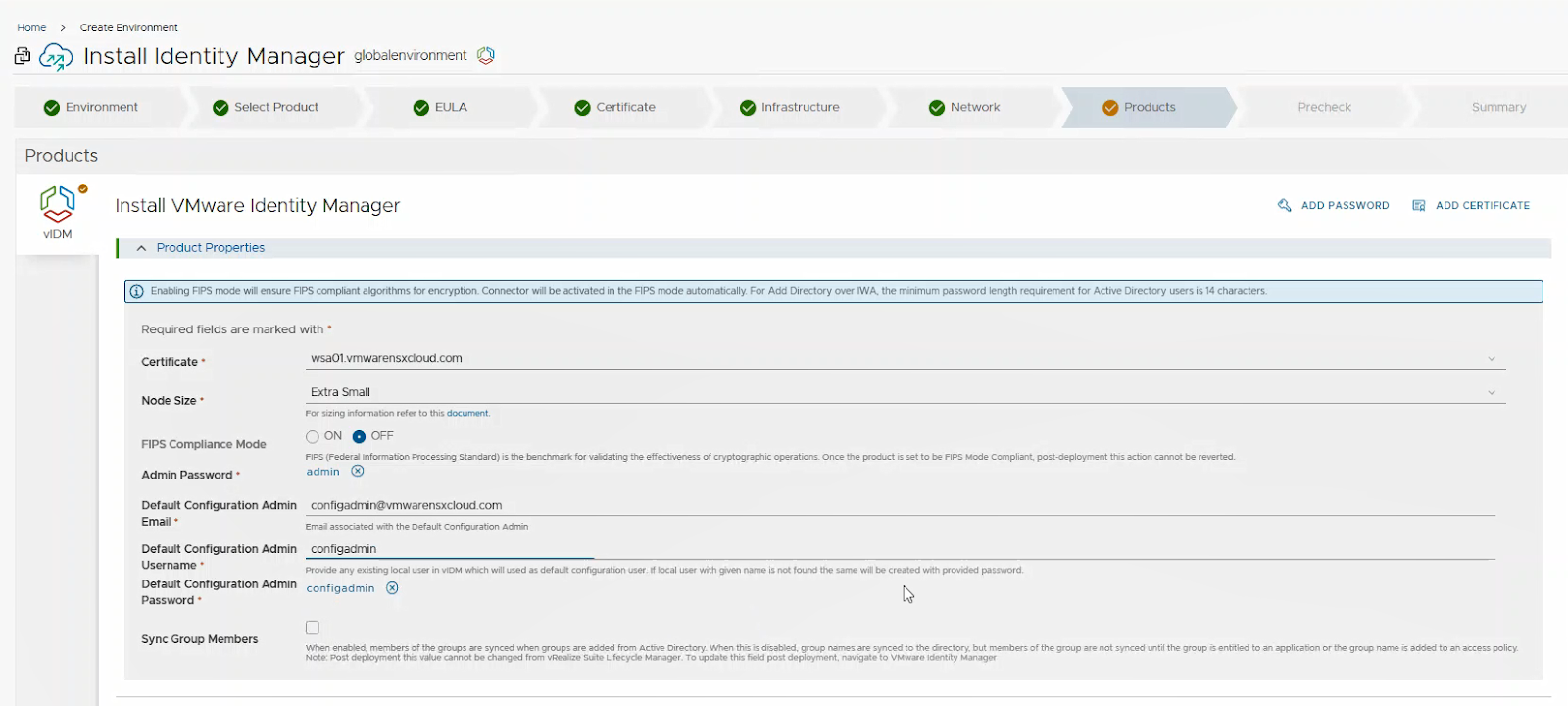Go to the Select Product step
Image resolution: width=1568 pixels, height=706 pixels.
[273, 108]
